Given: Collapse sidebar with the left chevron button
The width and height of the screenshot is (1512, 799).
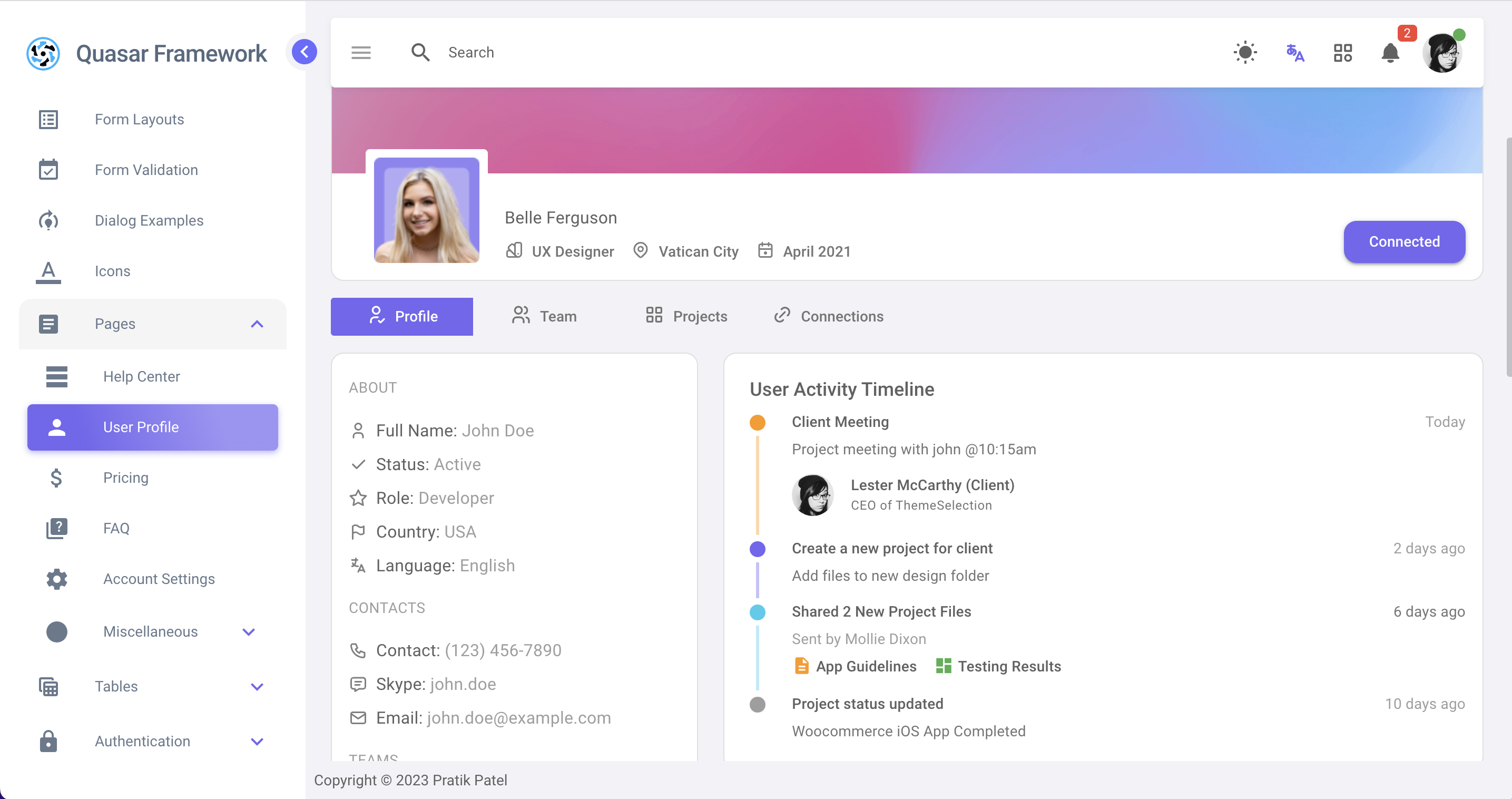Looking at the screenshot, I should (304, 52).
